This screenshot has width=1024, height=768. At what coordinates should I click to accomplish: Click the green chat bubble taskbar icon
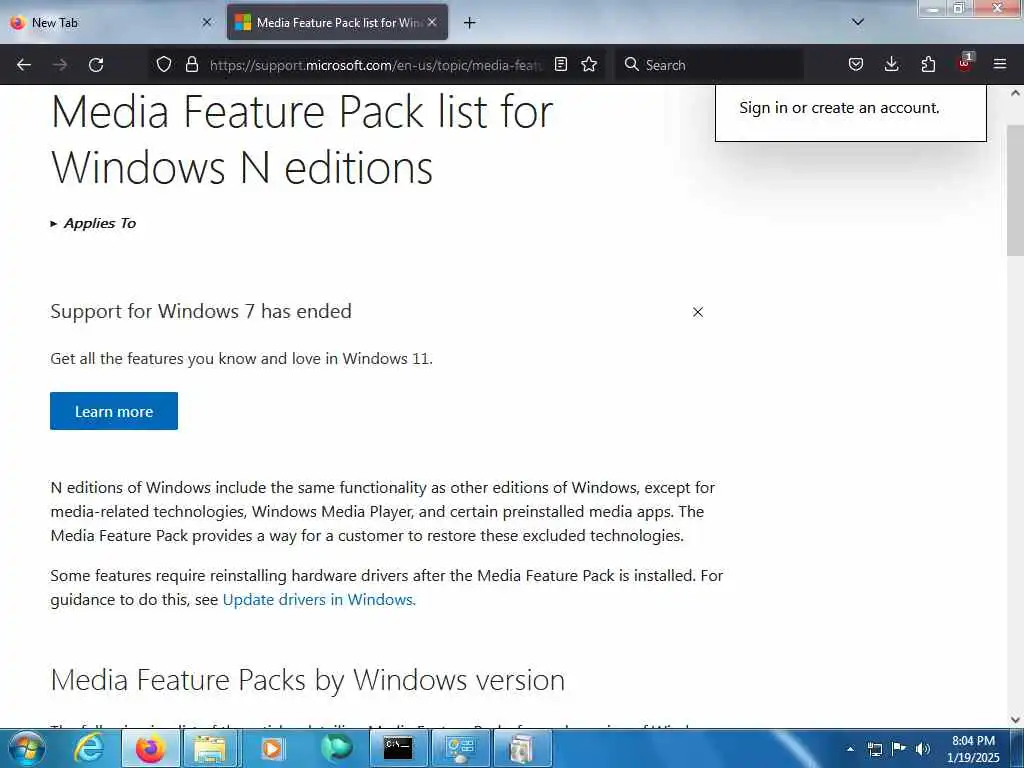coord(336,748)
